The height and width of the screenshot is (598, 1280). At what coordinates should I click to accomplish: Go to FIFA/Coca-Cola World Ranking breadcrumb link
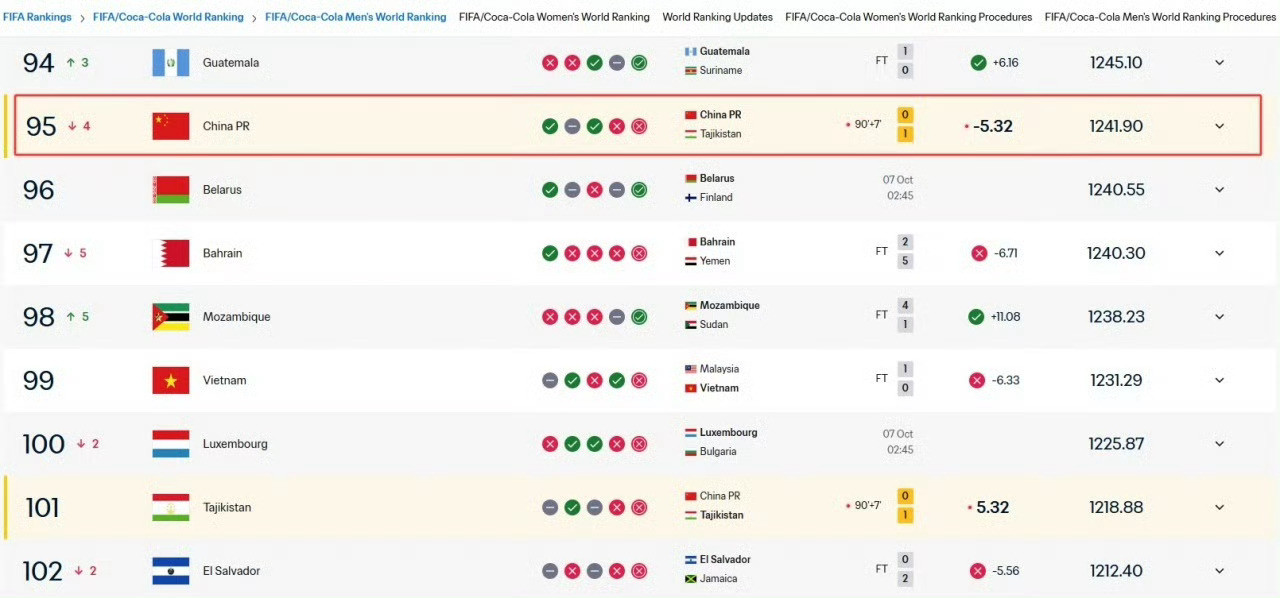(168, 17)
